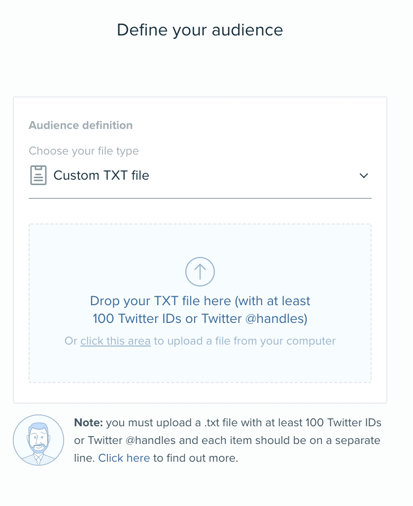Click the chevron arrow of file type selector
The width and height of the screenshot is (413, 506).
364,175
